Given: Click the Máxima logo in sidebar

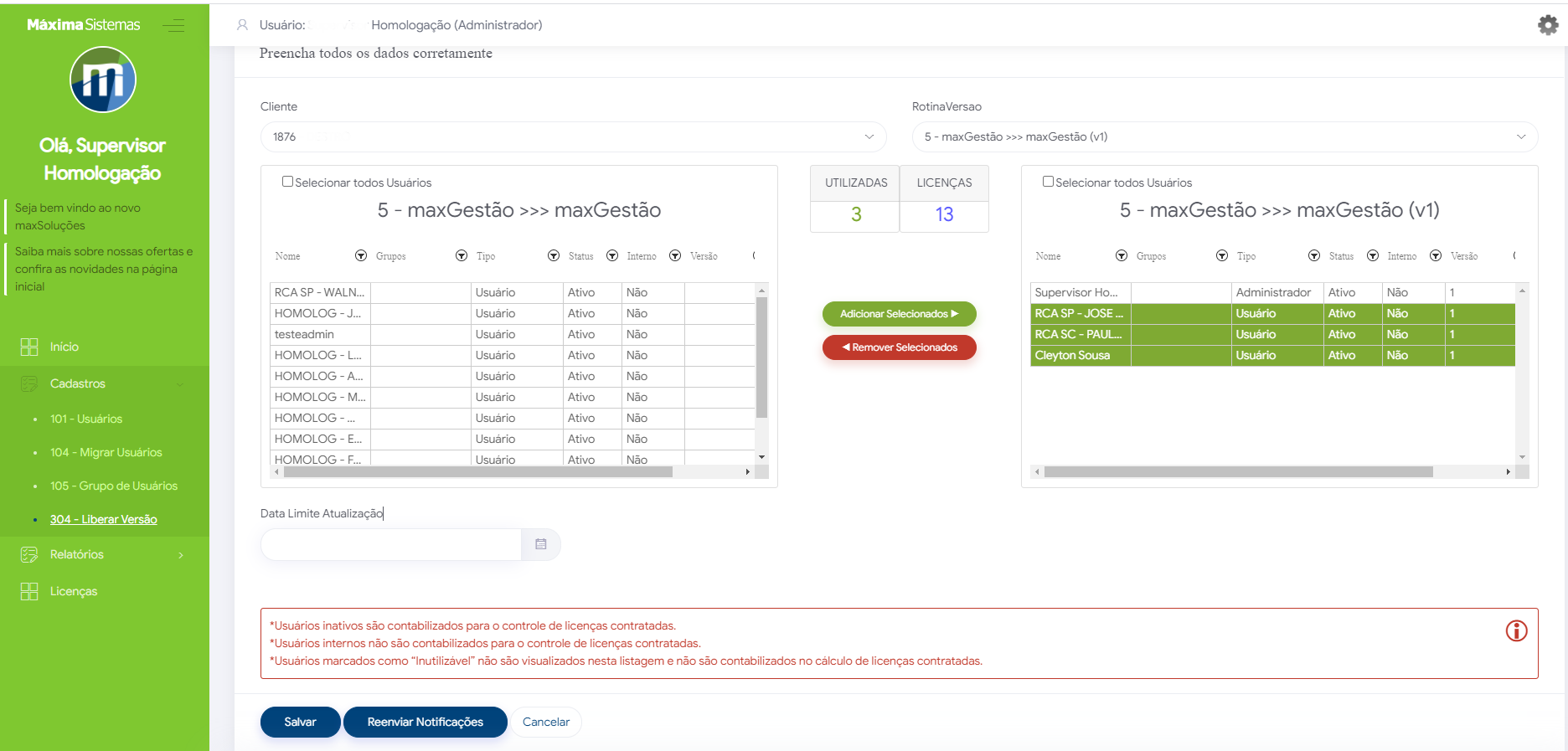Looking at the screenshot, I should tap(103, 80).
